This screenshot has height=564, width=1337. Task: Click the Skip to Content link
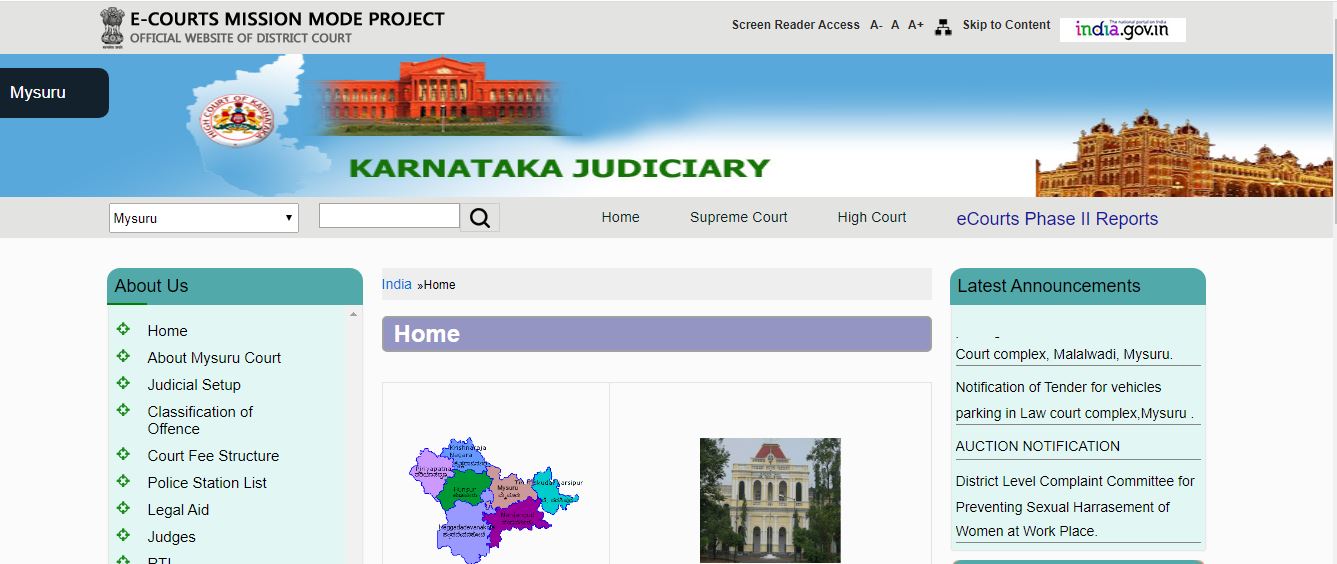[1006, 25]
